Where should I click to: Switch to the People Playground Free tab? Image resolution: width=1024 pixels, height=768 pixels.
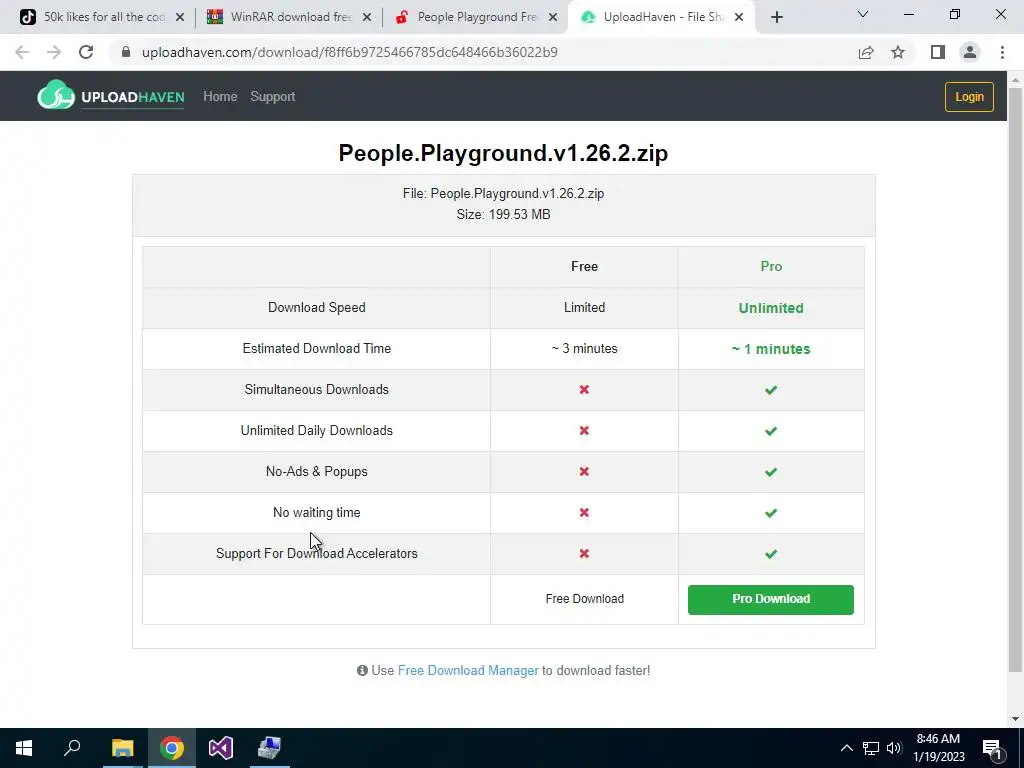pos(475,17)
